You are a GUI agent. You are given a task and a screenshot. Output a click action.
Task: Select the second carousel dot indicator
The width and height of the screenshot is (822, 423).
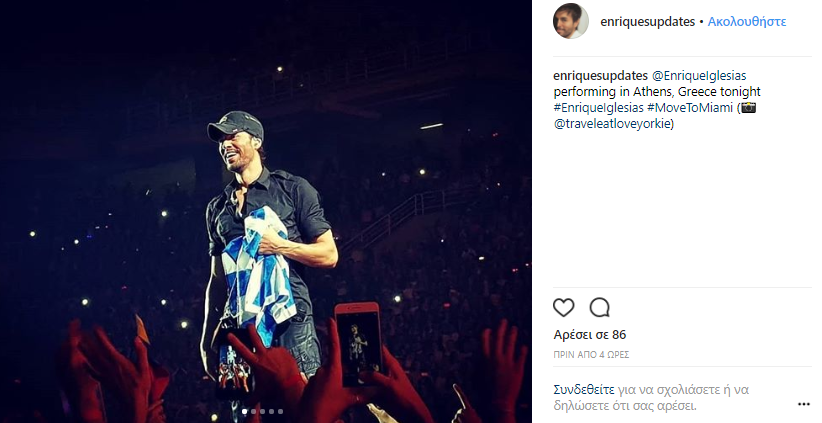point(254,411)
